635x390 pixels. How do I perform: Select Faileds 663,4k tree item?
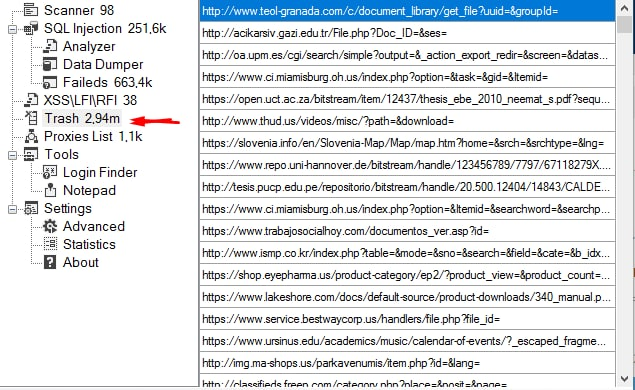click(107, 82)
